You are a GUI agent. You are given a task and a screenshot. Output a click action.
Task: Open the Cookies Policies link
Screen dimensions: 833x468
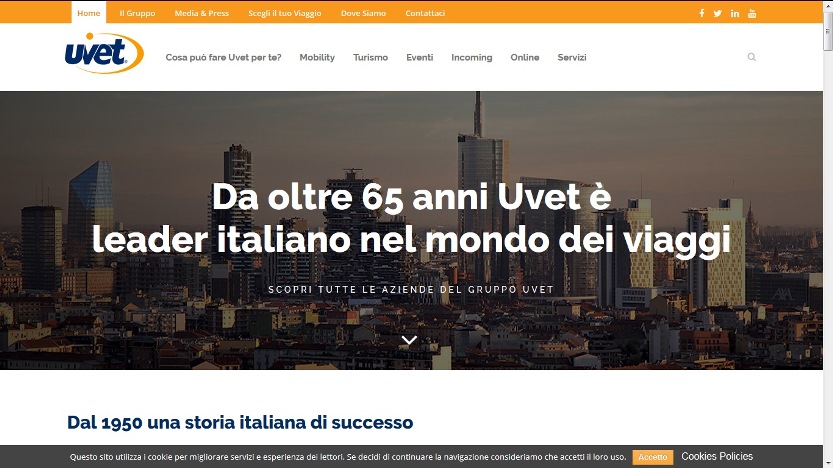(x=717, y=456)
